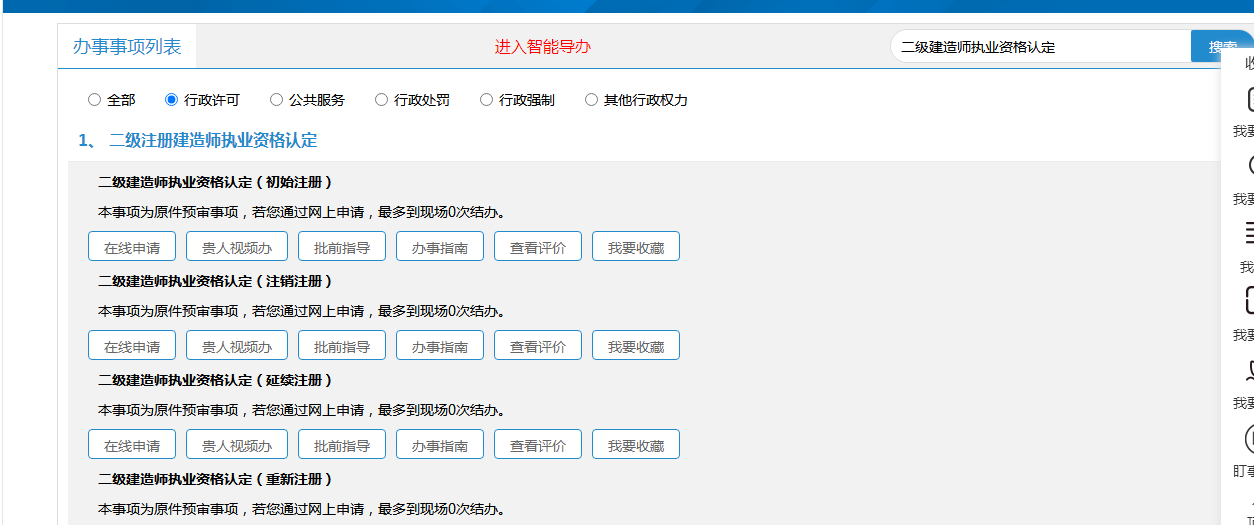Click 在线申请 for 初始注册

(132, 247)
